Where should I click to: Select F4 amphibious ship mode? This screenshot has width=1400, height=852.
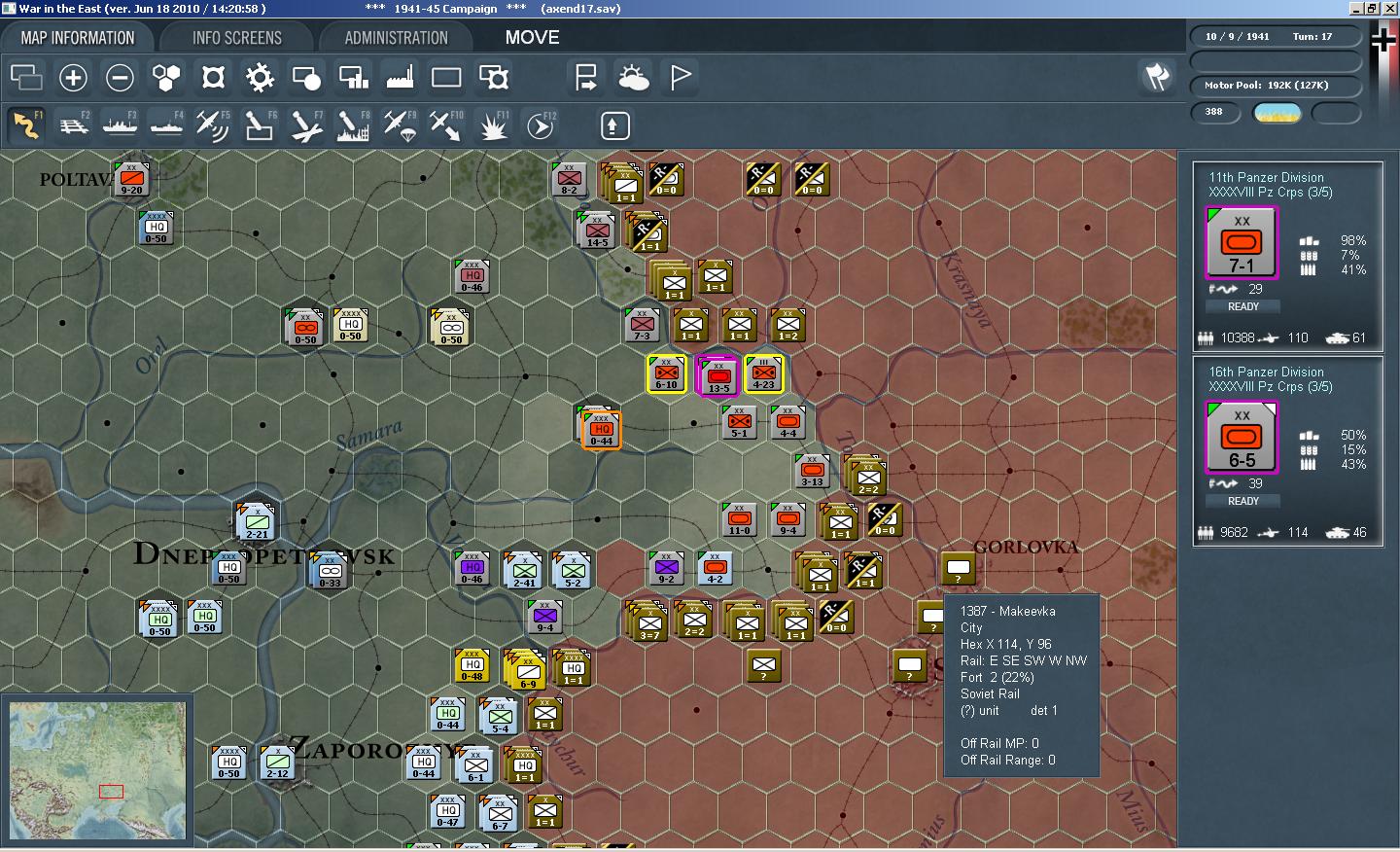(x=166, y=125)
